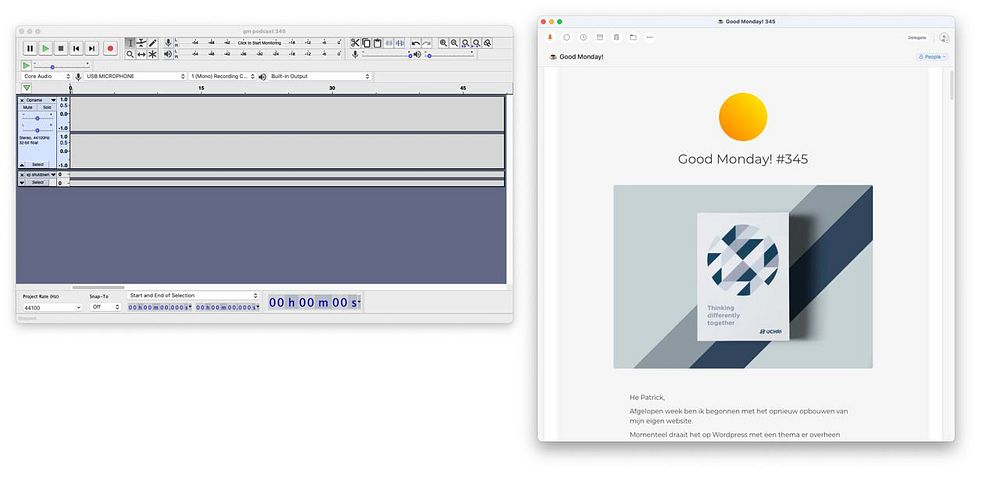Viewport: 1000px width, 479px height.
Task: Open the recording channels dropdown
Action: click(x=223, y=77)
